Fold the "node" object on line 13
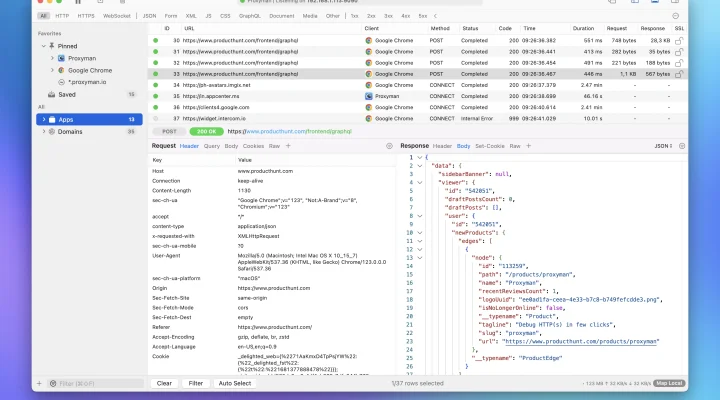Screen dimensions: 720x400 click(x=420, y=258)
